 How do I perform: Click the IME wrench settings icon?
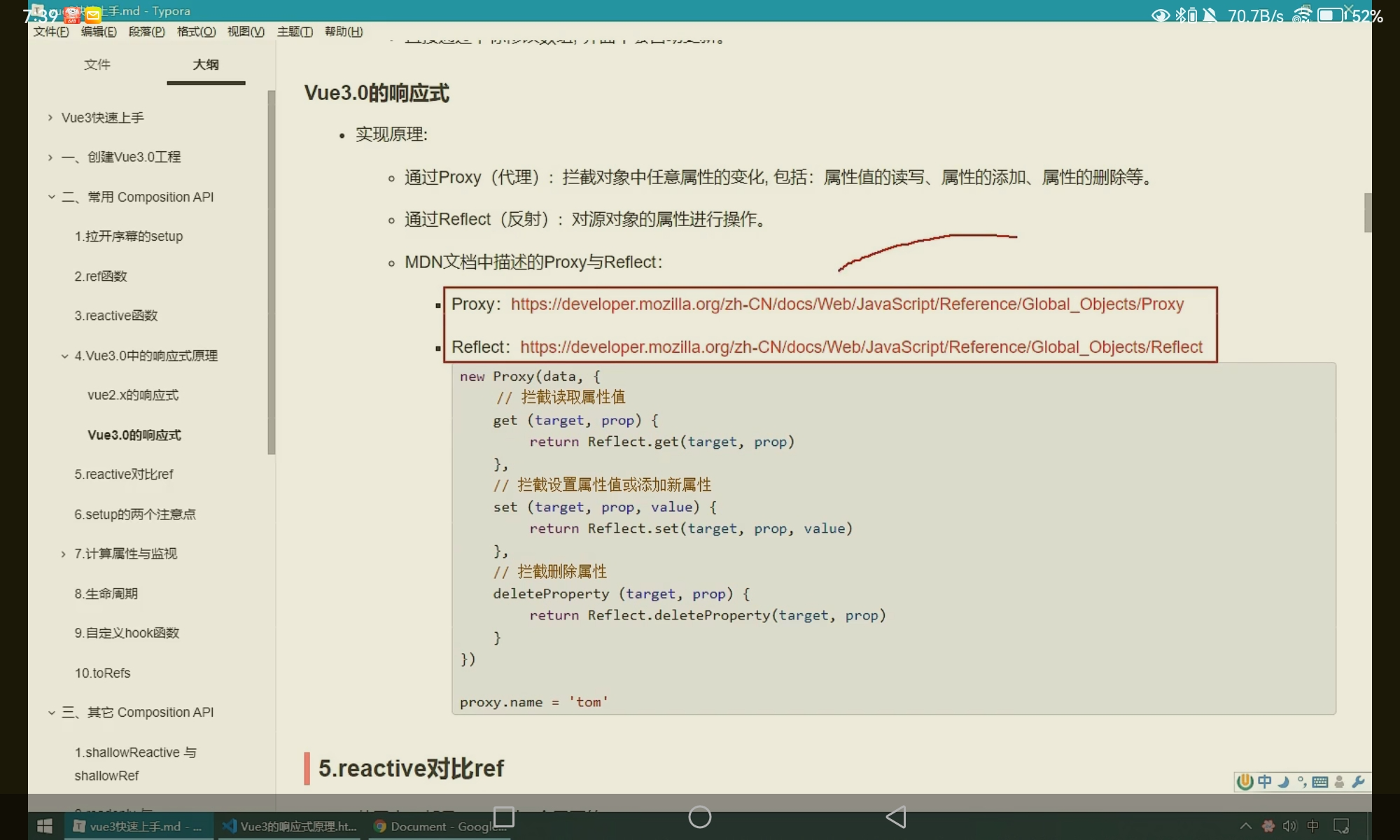tap(1359, 782)
